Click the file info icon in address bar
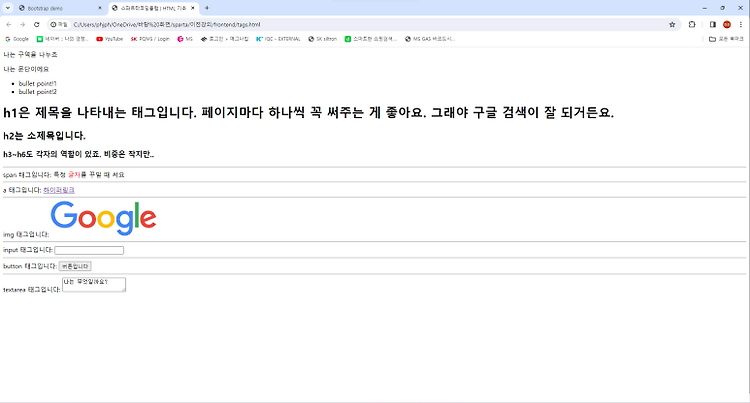750x403 pixels. coord(59,24)
